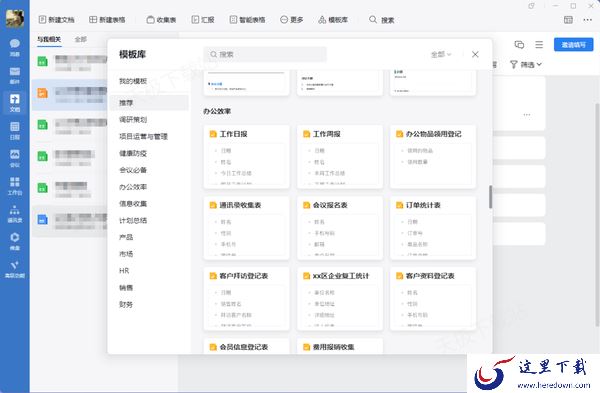Open the 客户资料登记表 template card
Image resolution: width=600 pixels, height=393 pixels.
point(433,298)
